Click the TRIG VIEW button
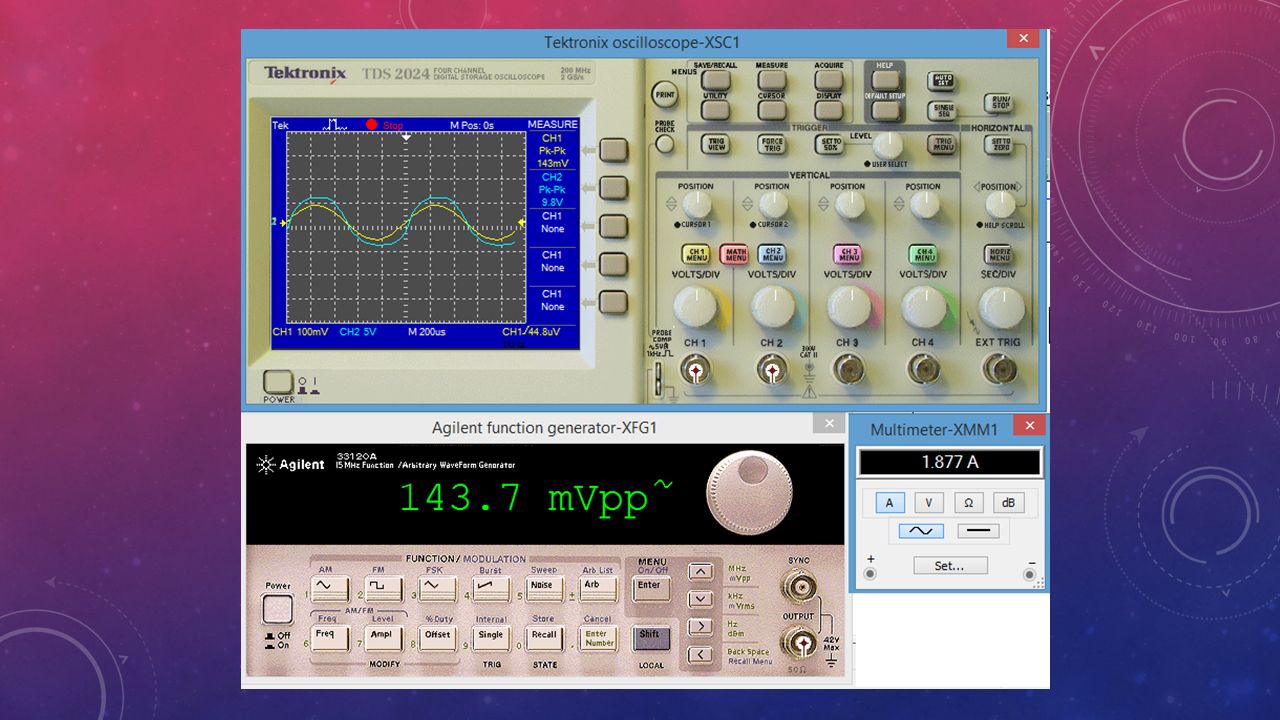 [715, 144]
